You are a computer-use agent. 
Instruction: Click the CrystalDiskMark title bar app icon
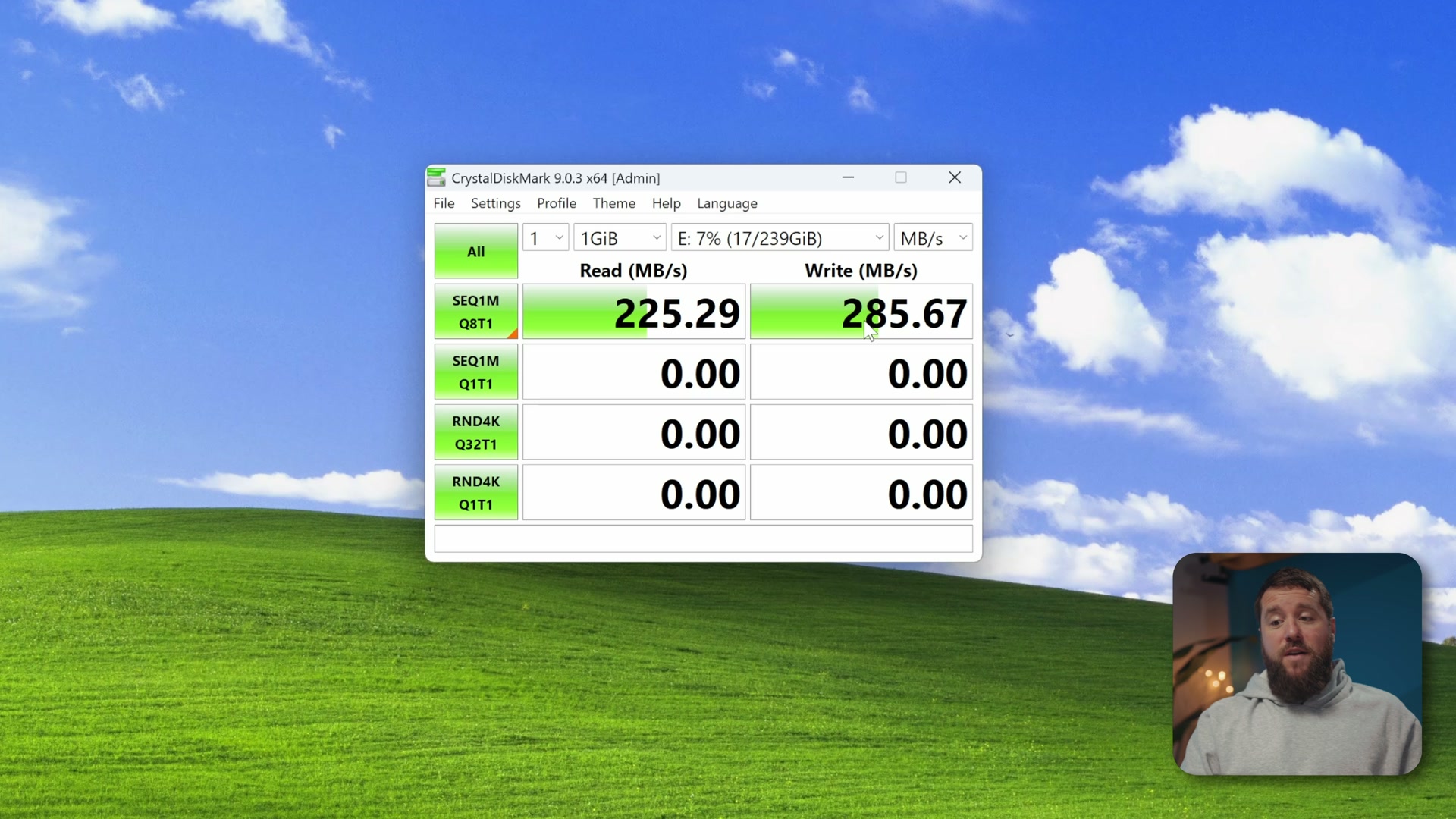tap(436, 177)
